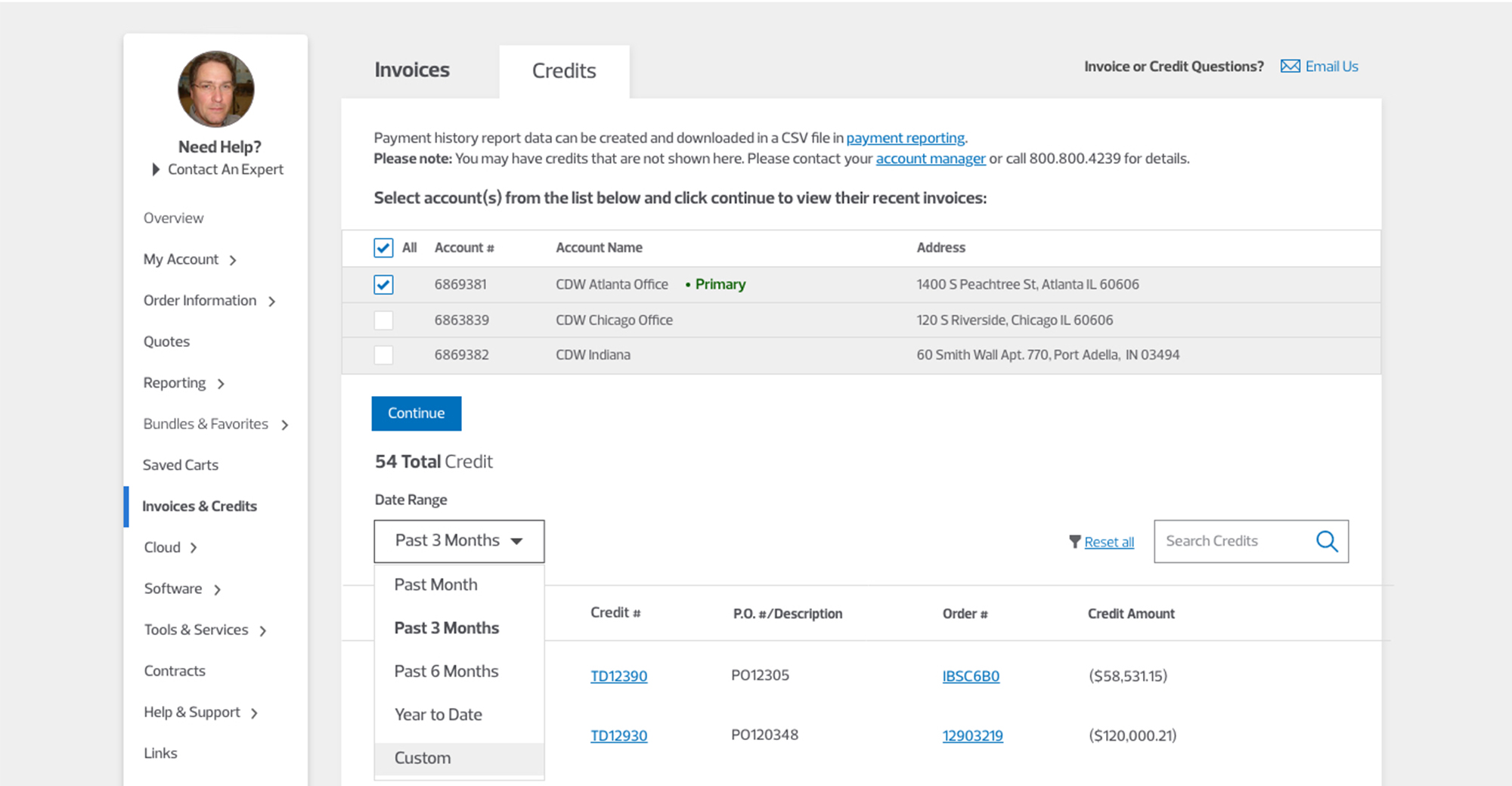Toggle the All accounts checkbox
Image resolution: width=1512 pixels, height=786 pixels.
383,248
